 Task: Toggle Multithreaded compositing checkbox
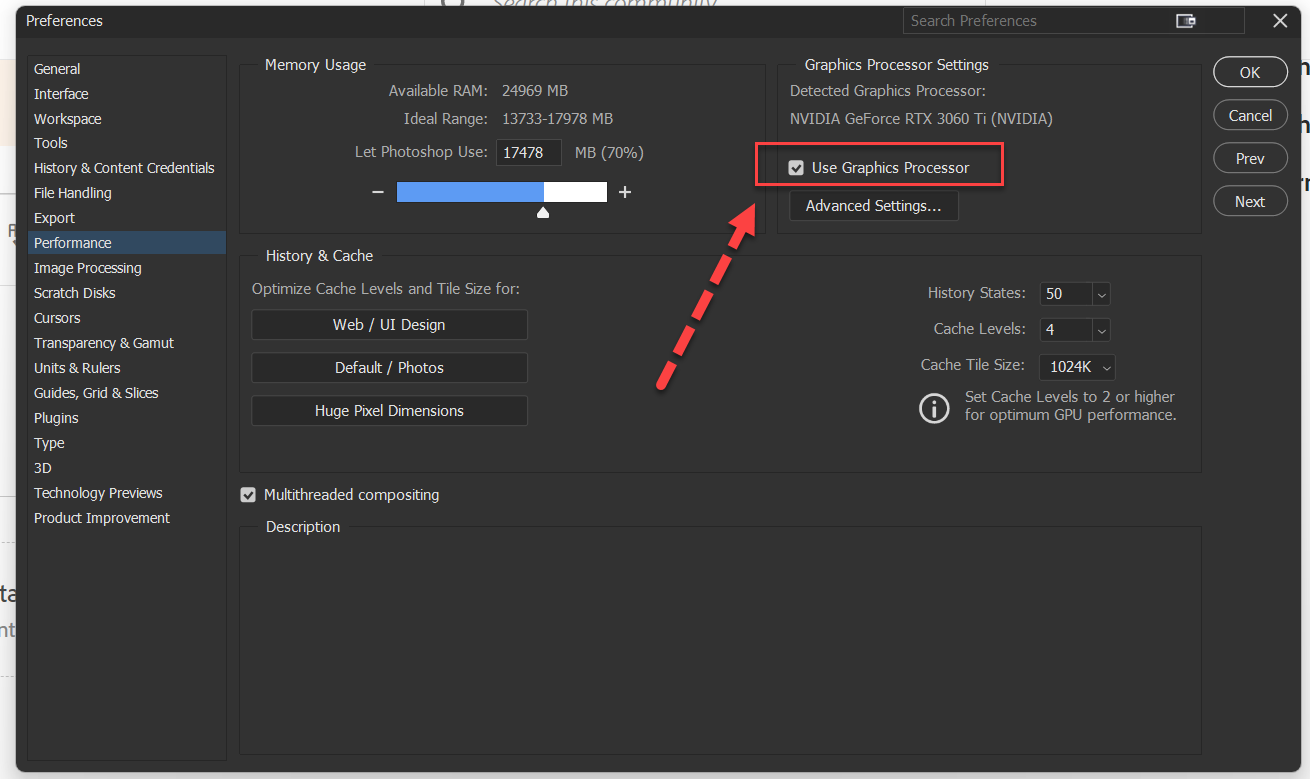248,495
